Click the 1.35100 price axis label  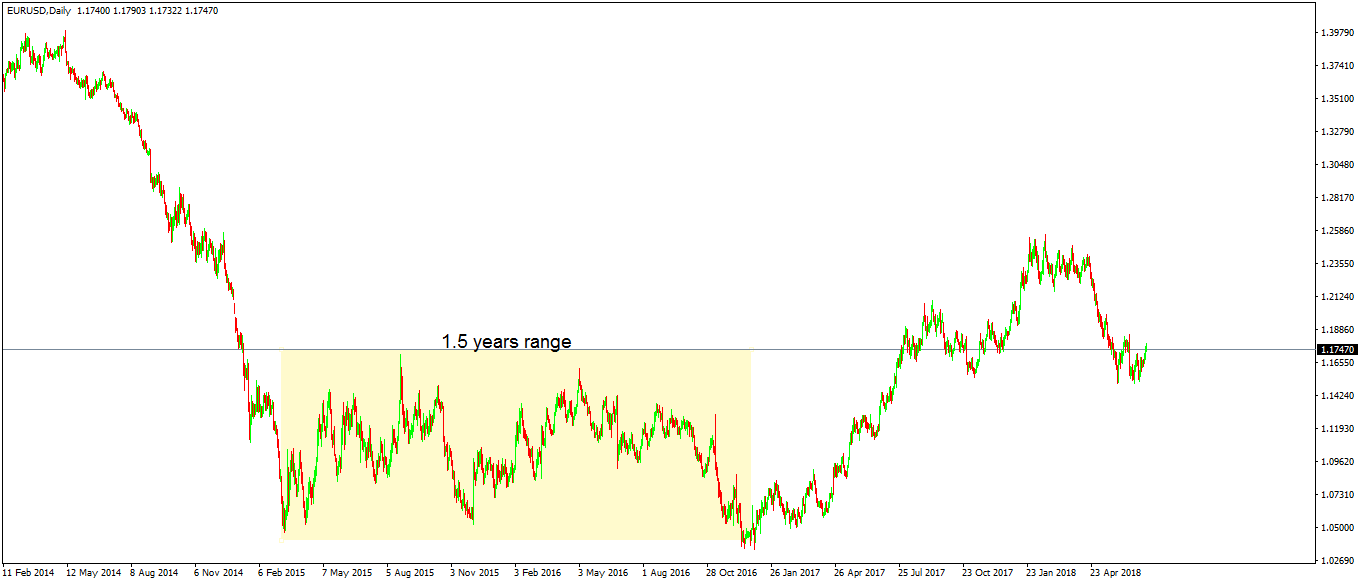(x=1337, y=99)
